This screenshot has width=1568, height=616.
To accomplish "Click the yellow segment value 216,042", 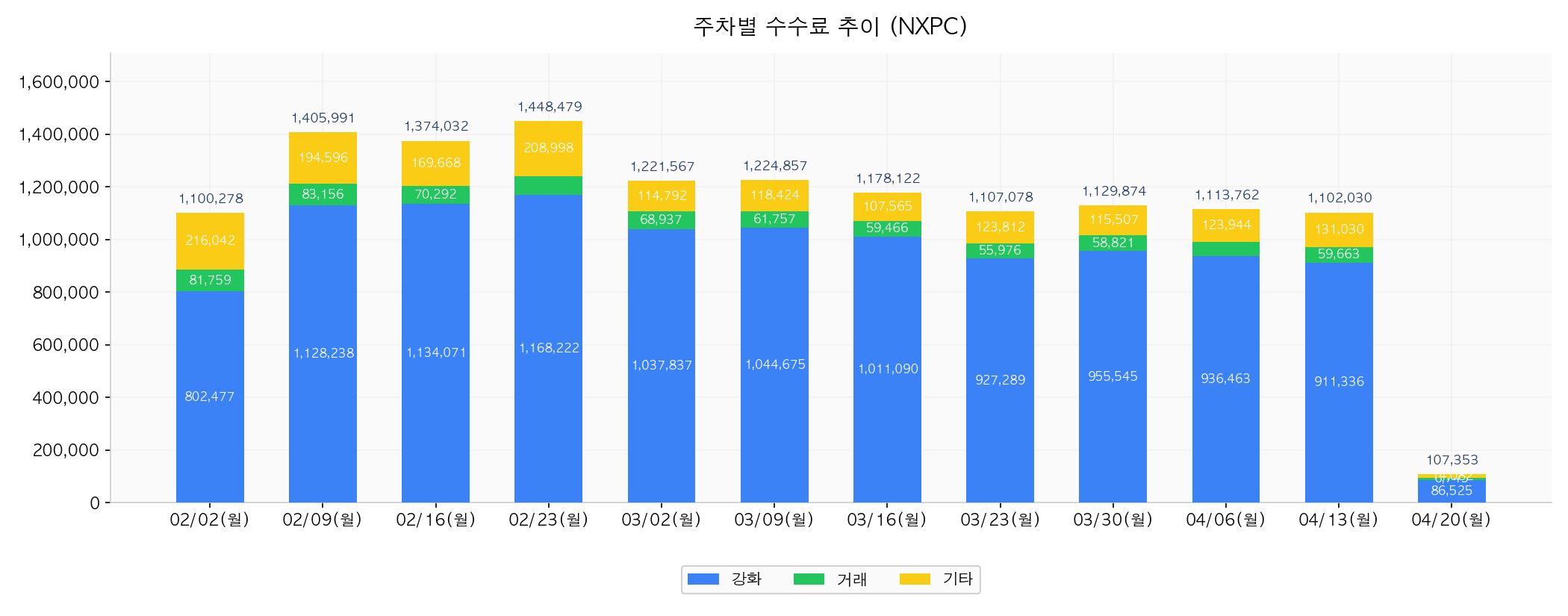I will [211, 240].
